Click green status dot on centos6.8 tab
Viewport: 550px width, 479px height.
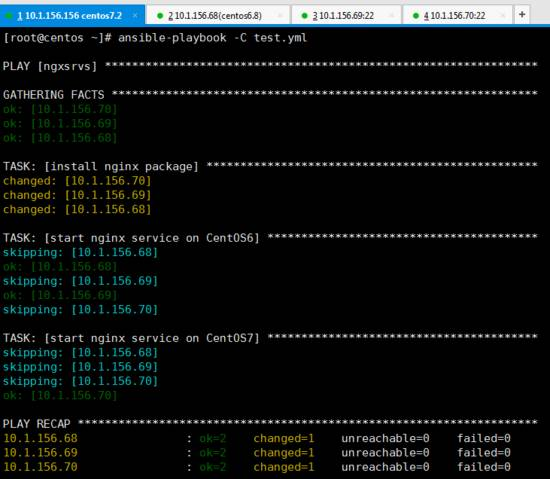(x=160, y=15)
